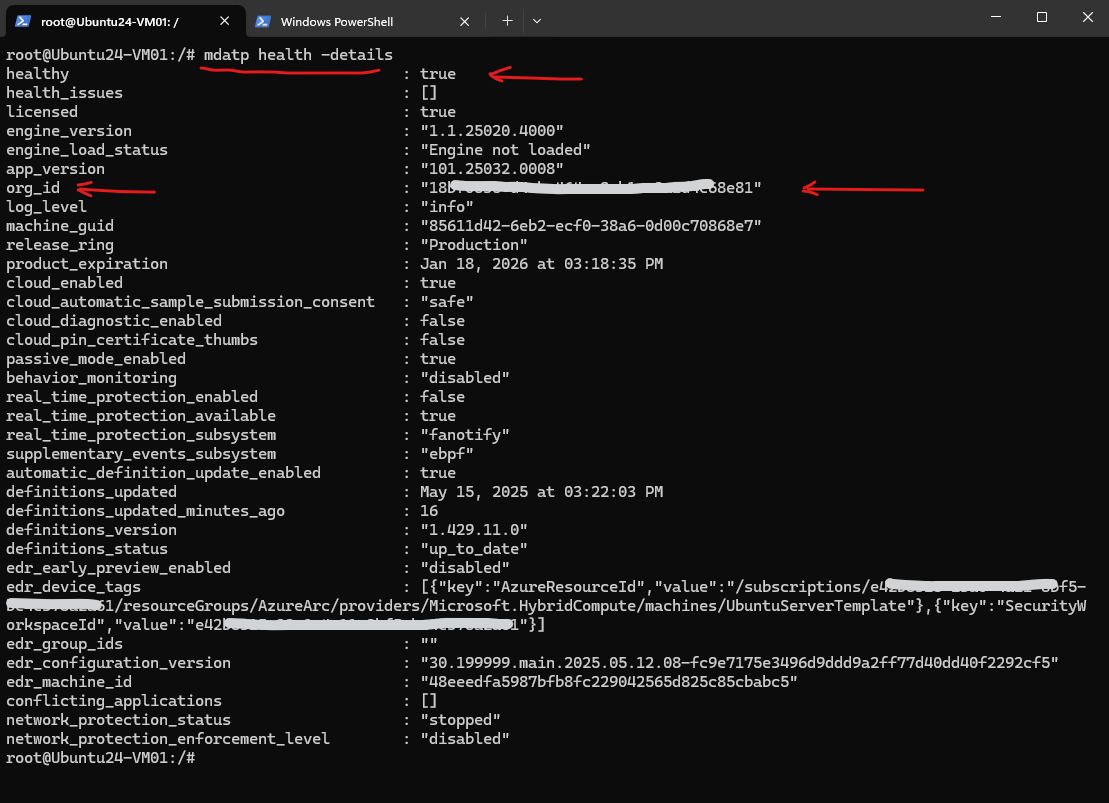Click the release_ring value "Production"

point(474,245)
